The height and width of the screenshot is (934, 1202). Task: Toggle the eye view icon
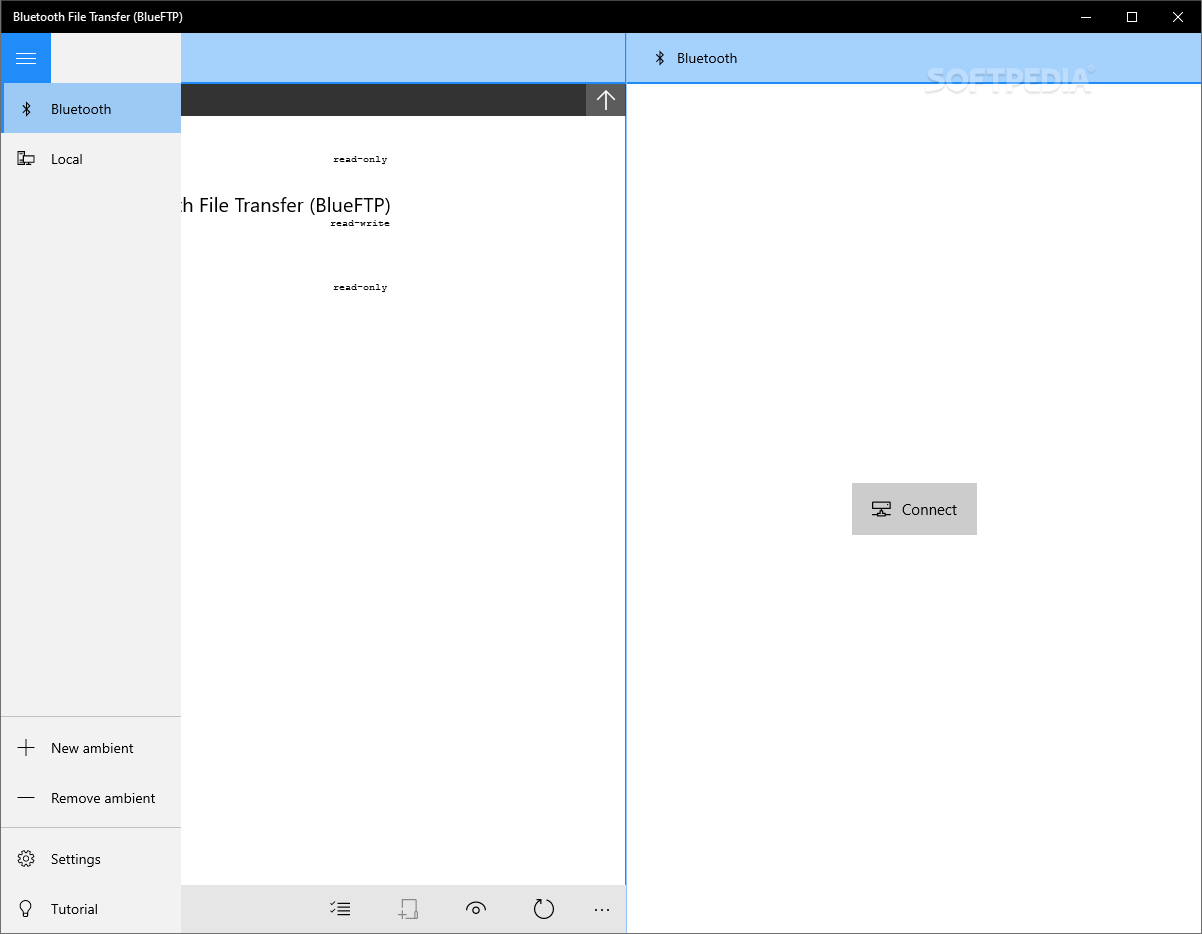tap(476, 909)
